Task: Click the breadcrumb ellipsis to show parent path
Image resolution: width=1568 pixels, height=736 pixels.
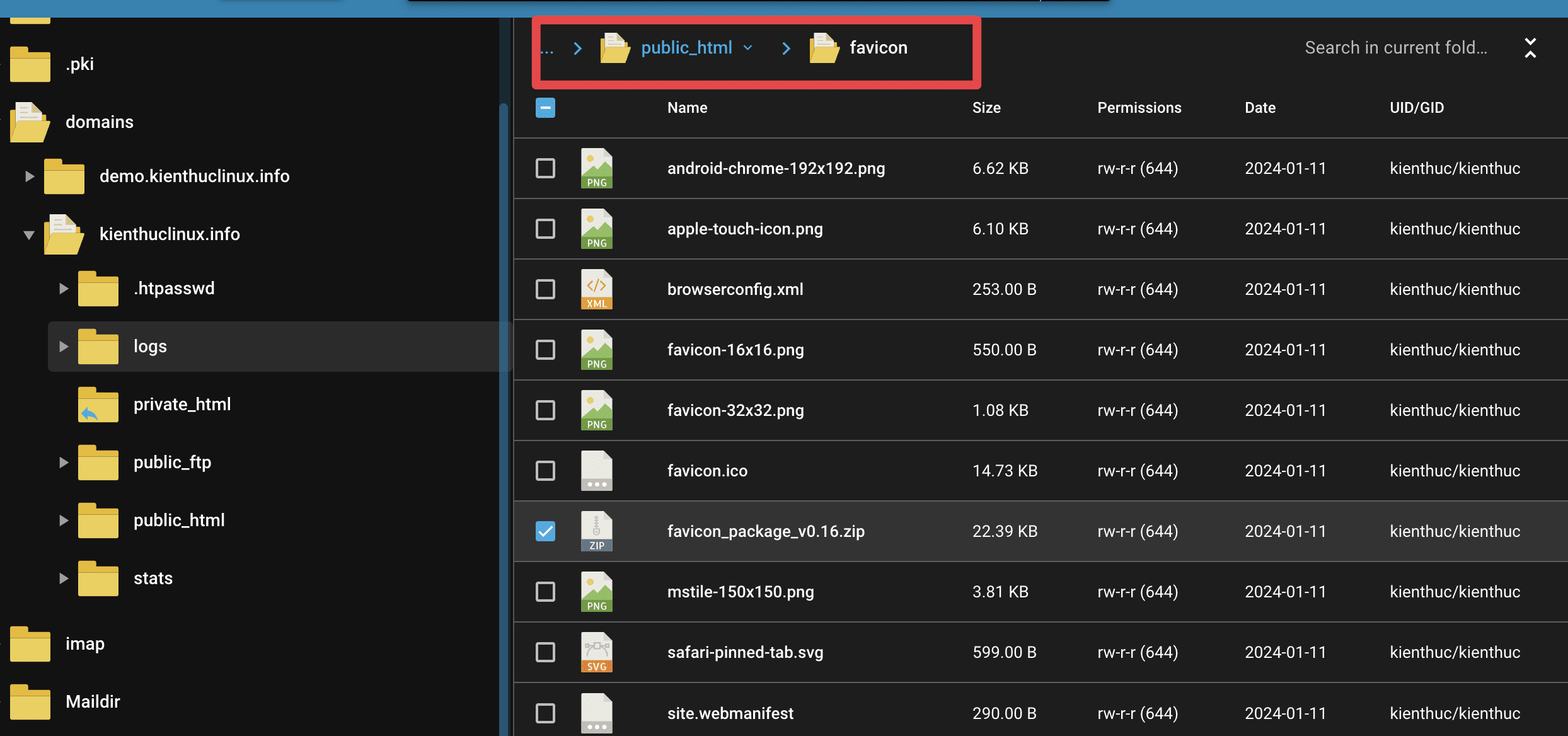Action: 547,49
